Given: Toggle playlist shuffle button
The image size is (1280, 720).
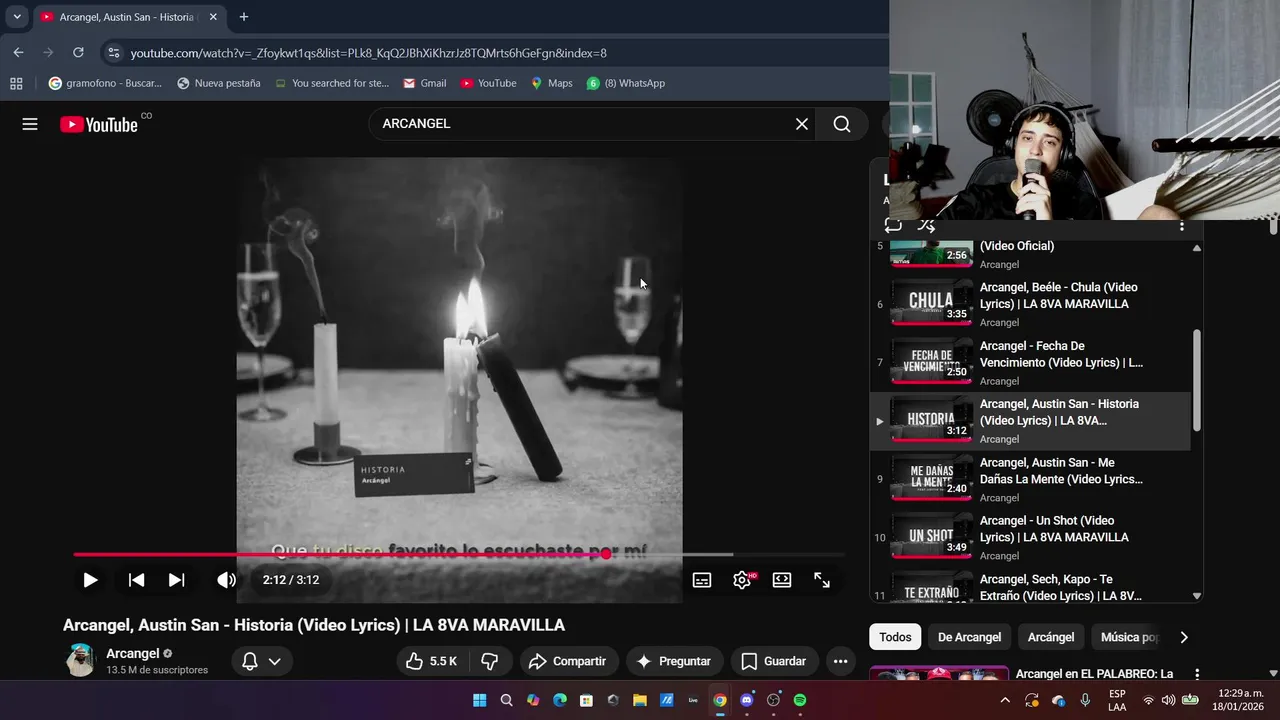Looking at the screenshot, I should pyautogui.click(x=927, y=226).
